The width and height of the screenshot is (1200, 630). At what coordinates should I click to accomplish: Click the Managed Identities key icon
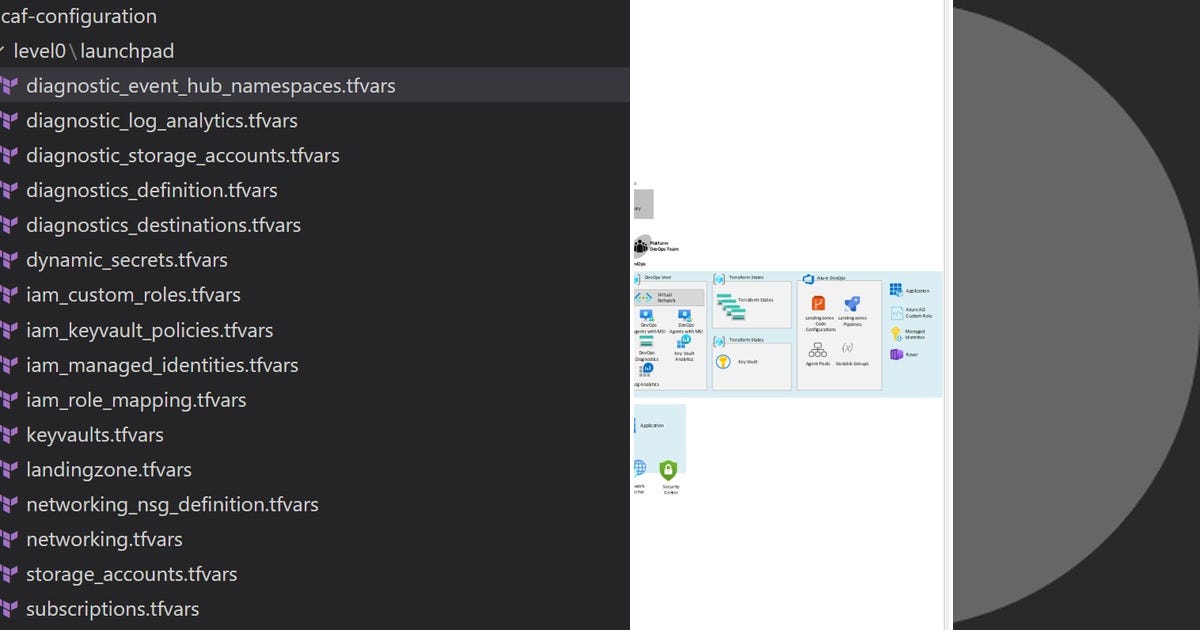click(x=896, y=334)
